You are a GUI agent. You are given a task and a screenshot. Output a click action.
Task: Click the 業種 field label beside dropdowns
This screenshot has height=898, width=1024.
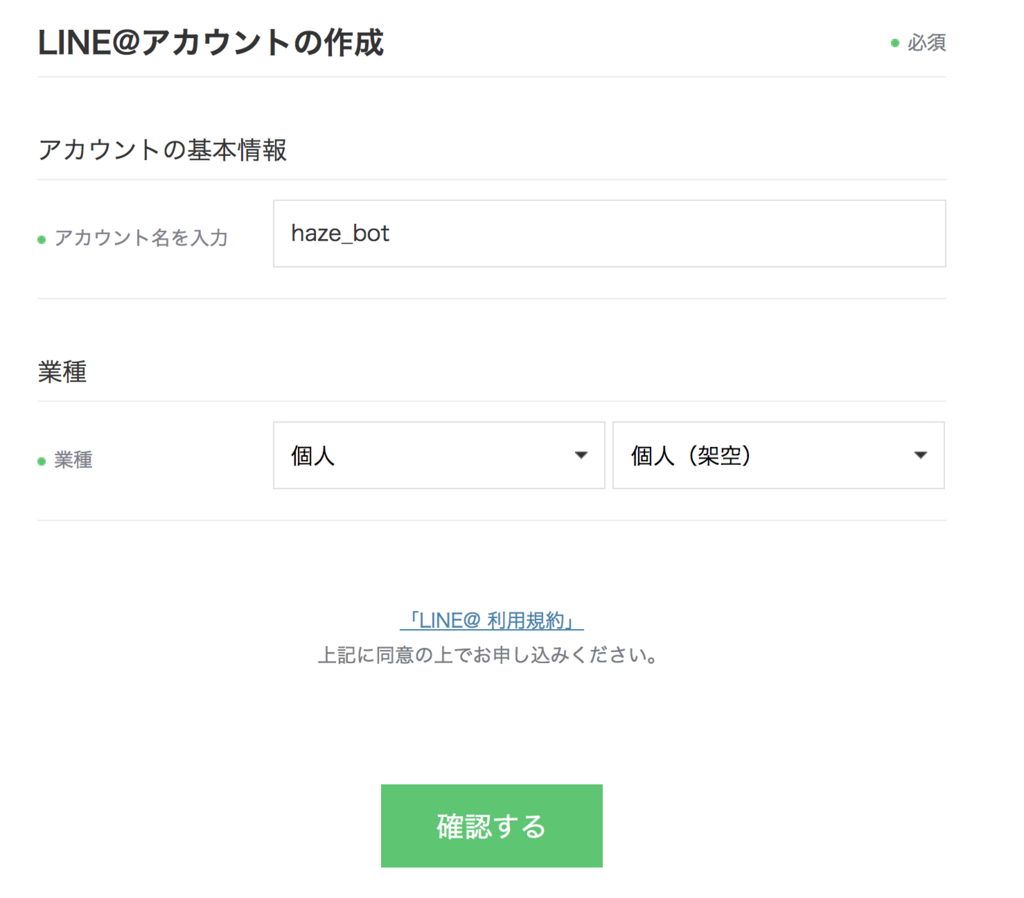coord(73,460)
